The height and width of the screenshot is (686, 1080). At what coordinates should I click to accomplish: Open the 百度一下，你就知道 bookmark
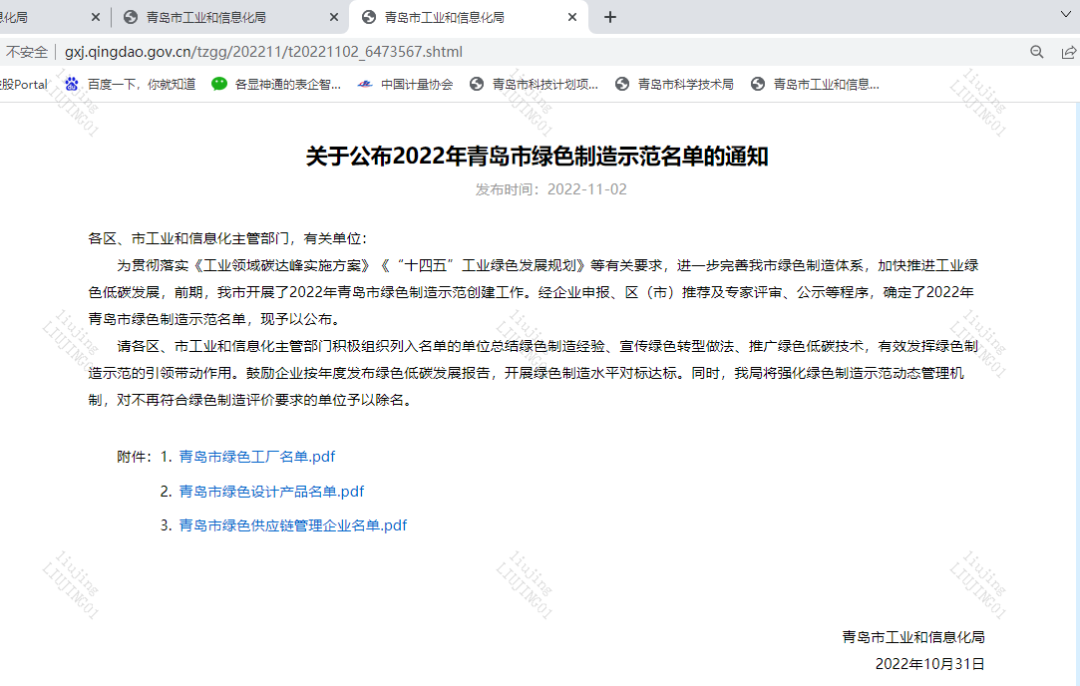point(130,84)
